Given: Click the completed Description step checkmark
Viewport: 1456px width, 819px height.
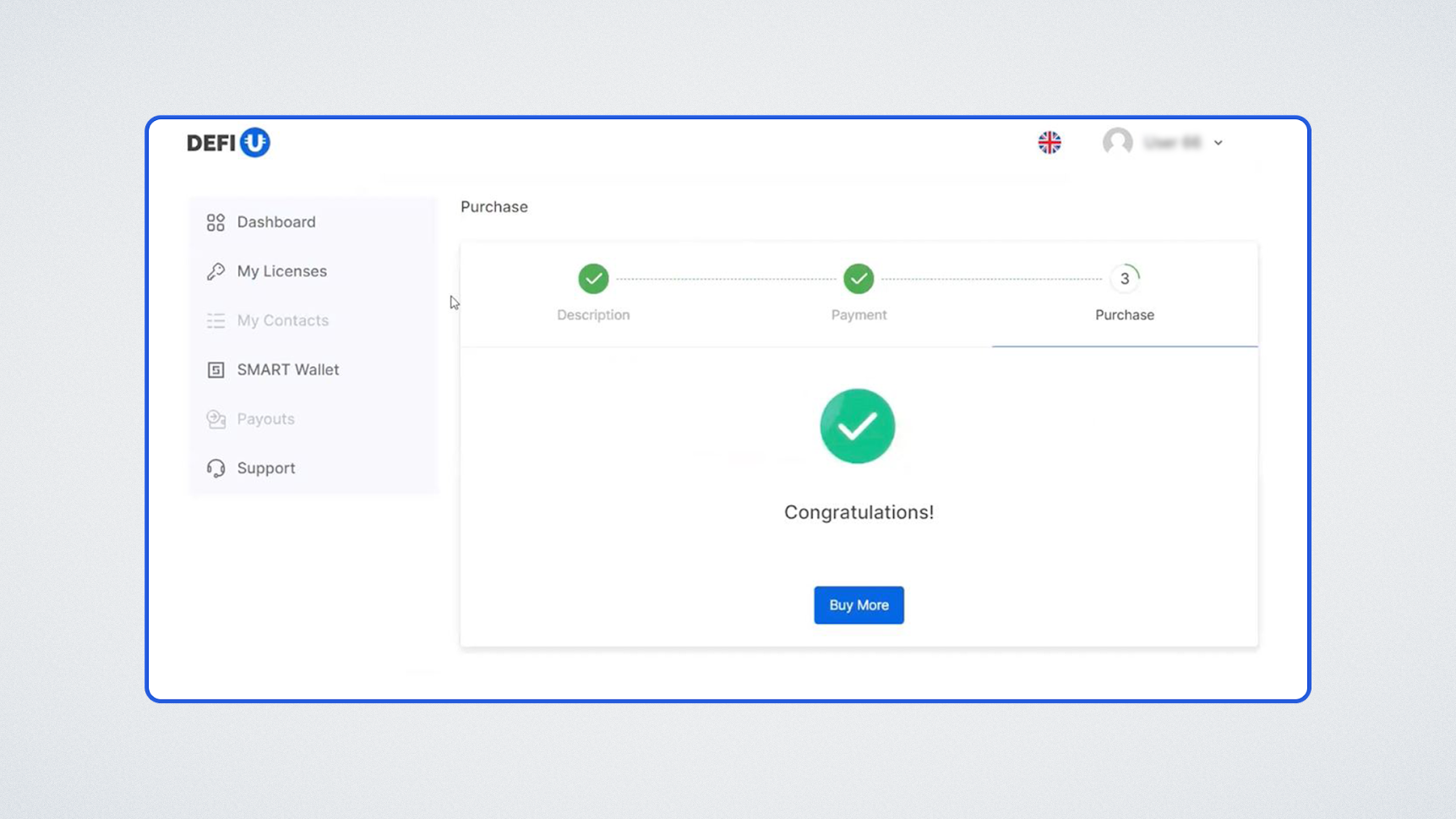Looking at the screenshot, I should pos(593,279).
